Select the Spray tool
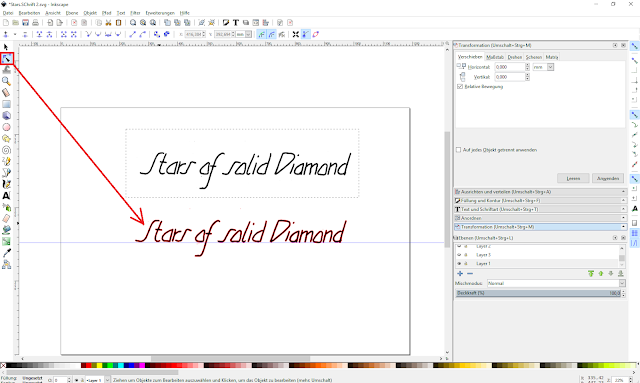The image size is (640, 383). point(6,207)
